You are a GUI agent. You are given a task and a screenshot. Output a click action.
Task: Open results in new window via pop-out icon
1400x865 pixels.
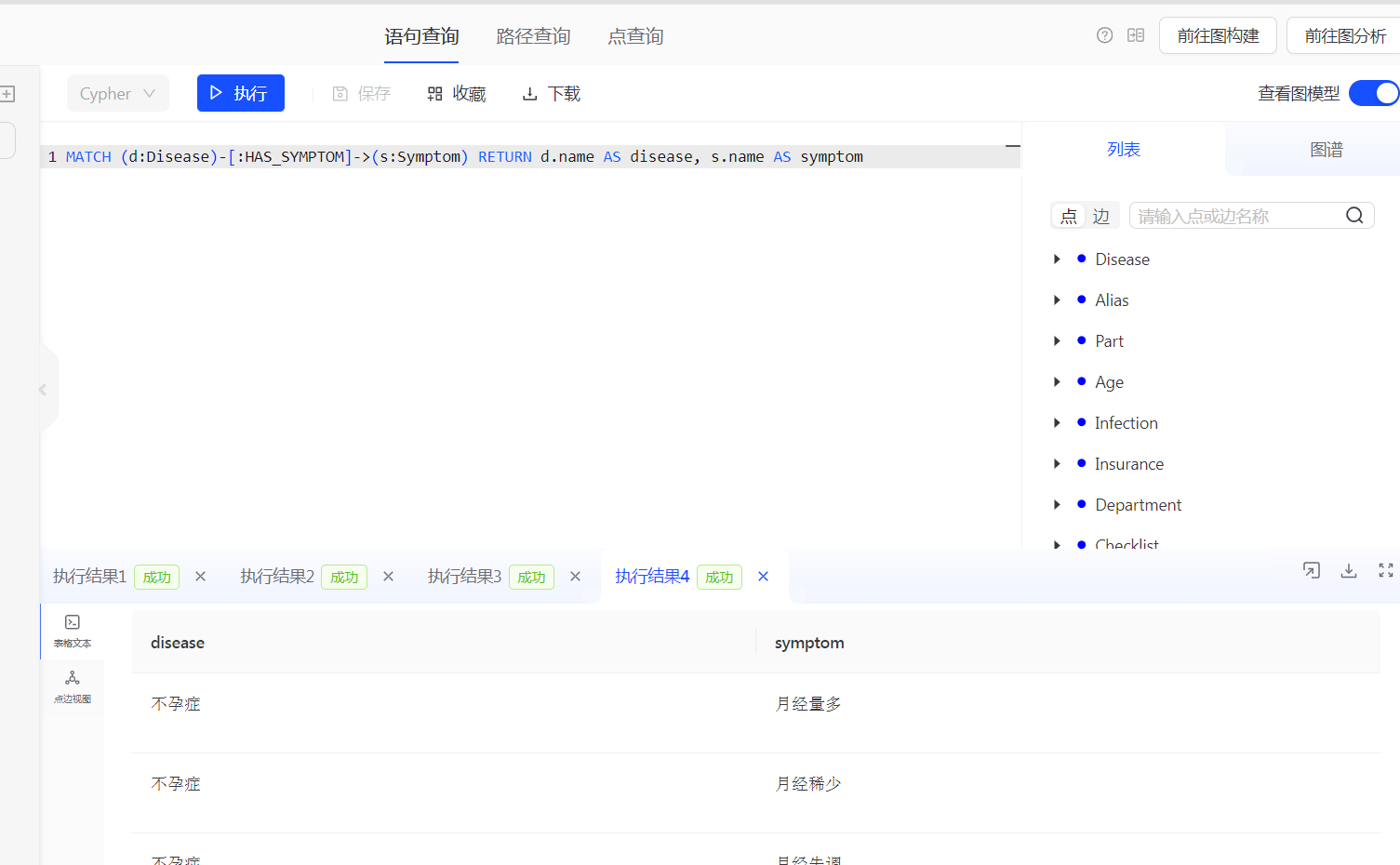(x=1311, y=570)
